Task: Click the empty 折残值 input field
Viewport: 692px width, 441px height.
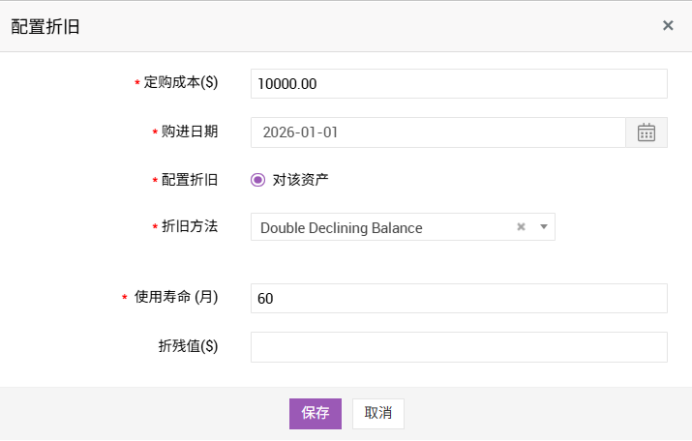Action: click(458, 347)
